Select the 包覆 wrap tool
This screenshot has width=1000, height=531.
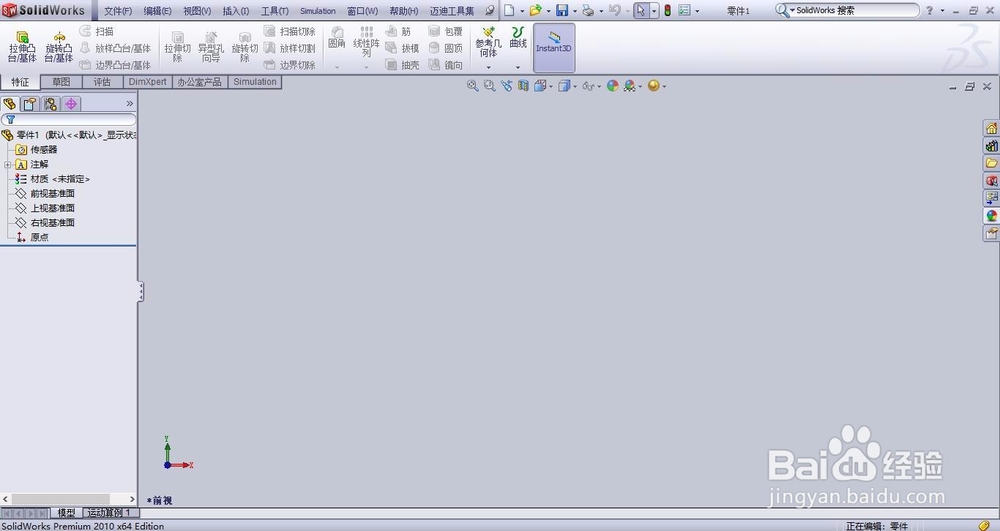coord(445,31)
